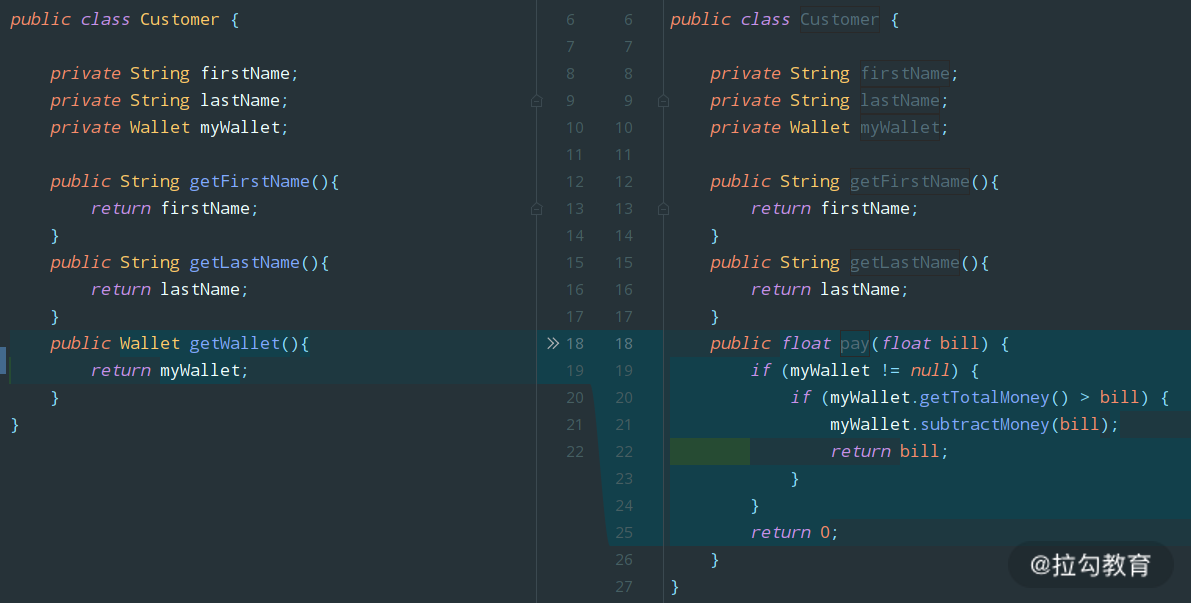Click line number 24 in the gutter
The image size is (1191, 603).
(624, 506)
